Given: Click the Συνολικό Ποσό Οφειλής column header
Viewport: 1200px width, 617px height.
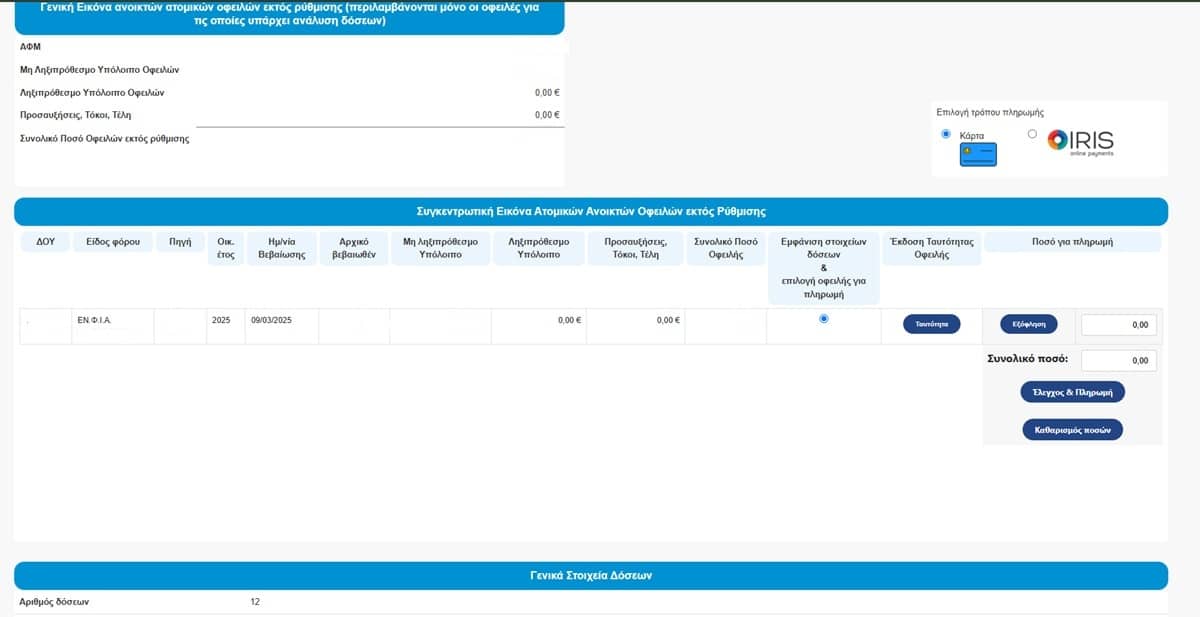Looking at the screenshot, I should (x=725, y=248).
